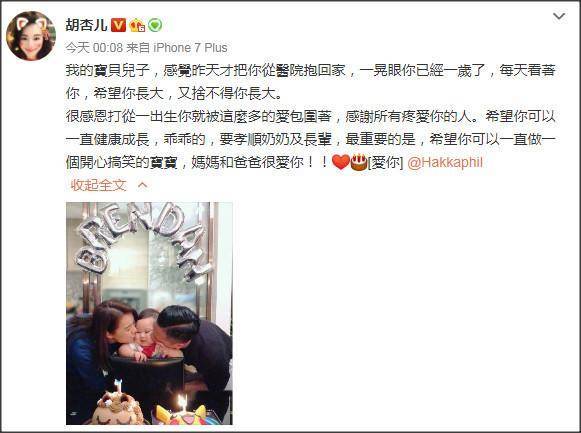Click the iPhone 7 Plus source link
This screenshot has width=581, height=433.
pyautogui.click(x=190, y=48)
